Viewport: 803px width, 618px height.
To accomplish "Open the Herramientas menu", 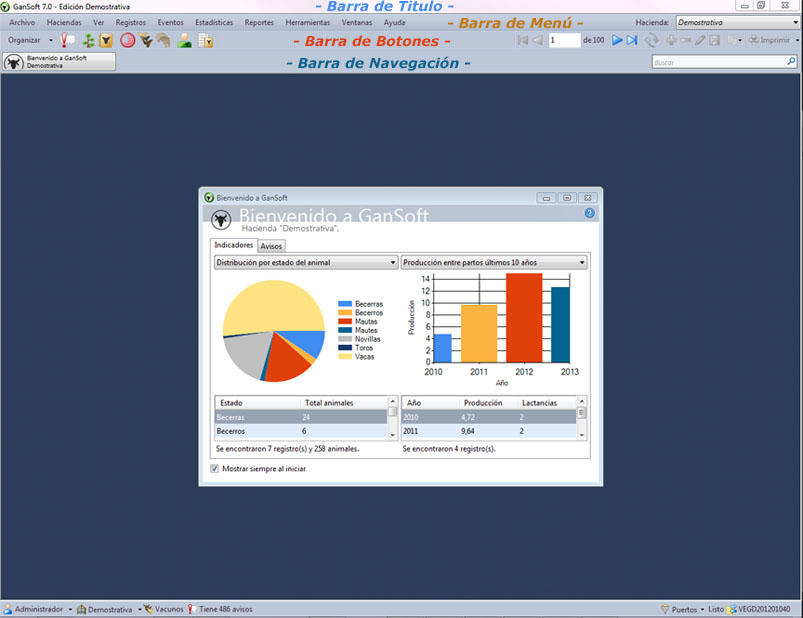I will click(308, 23).
